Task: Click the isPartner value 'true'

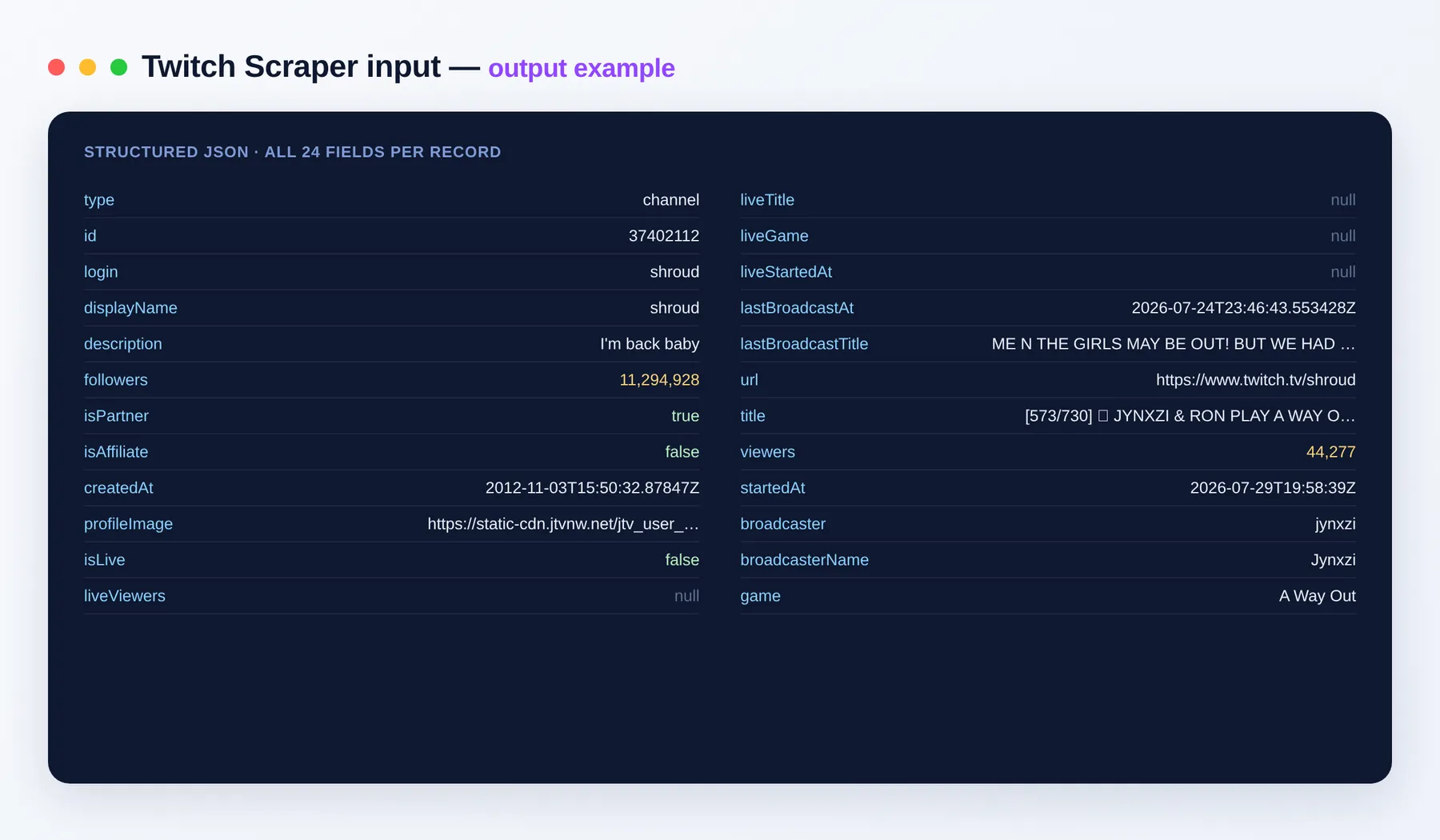Action: pyautogui.click(x=685, y=416)
